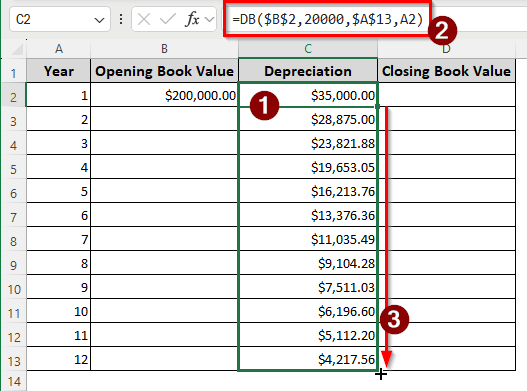
Task: Select the $16,213.76 depreciation cell
Action: pyautogui.click(x=308, y=191)
